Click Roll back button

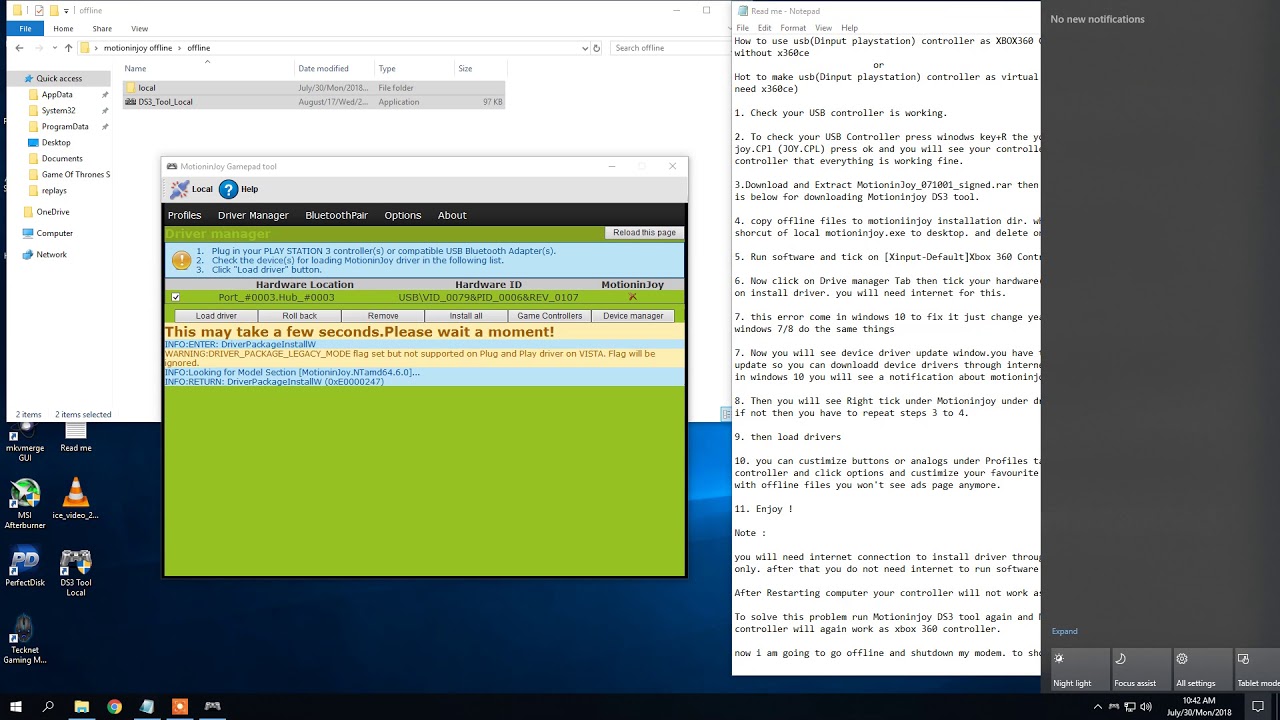coord(299,316)
